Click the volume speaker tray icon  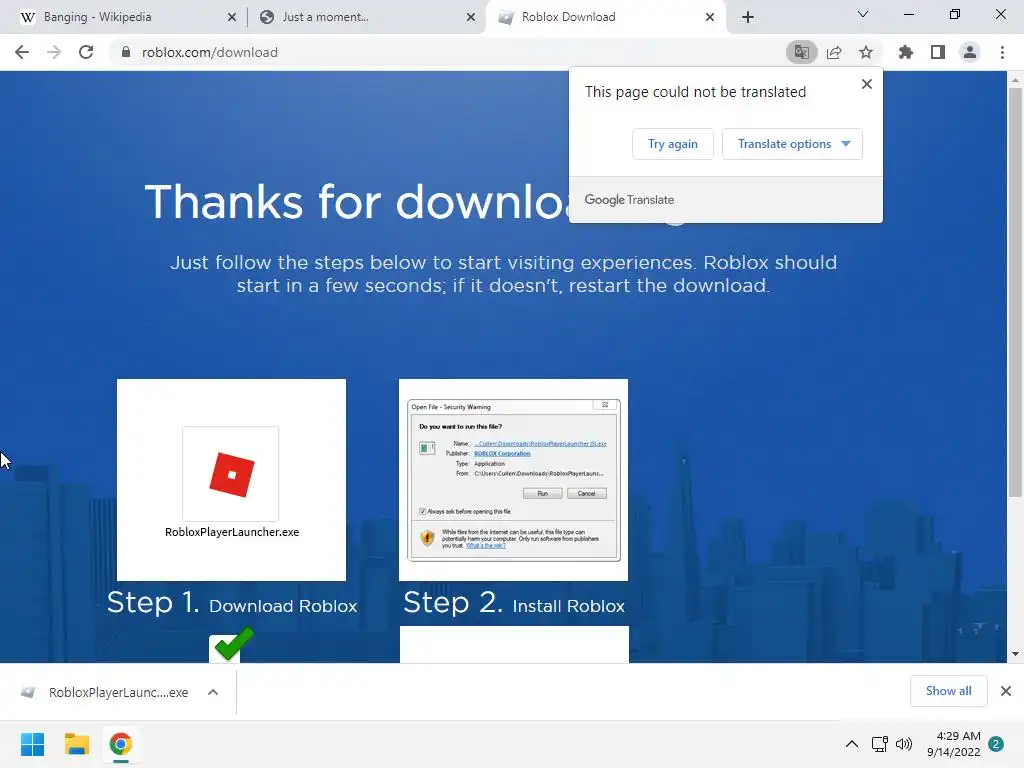tap(904, 744)
